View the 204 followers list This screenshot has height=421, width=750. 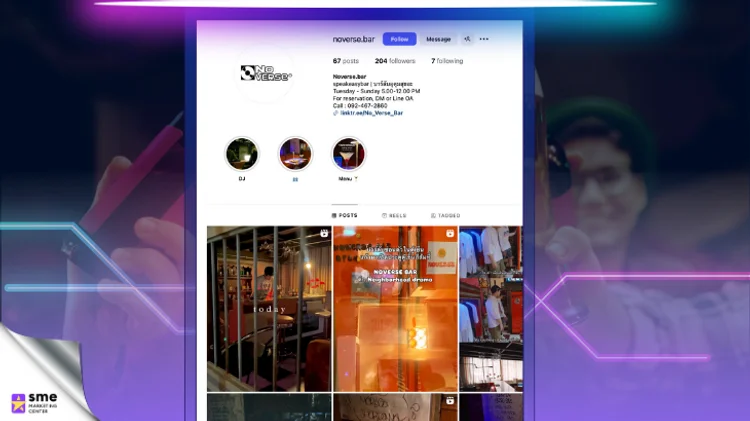[395, 61]
